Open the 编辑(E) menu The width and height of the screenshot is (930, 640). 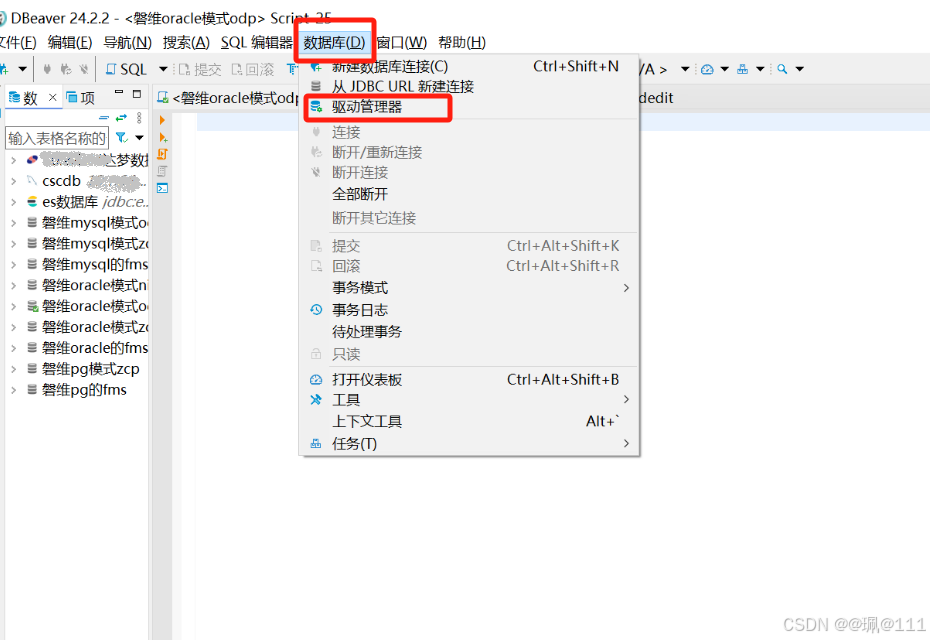pos(70,43)
